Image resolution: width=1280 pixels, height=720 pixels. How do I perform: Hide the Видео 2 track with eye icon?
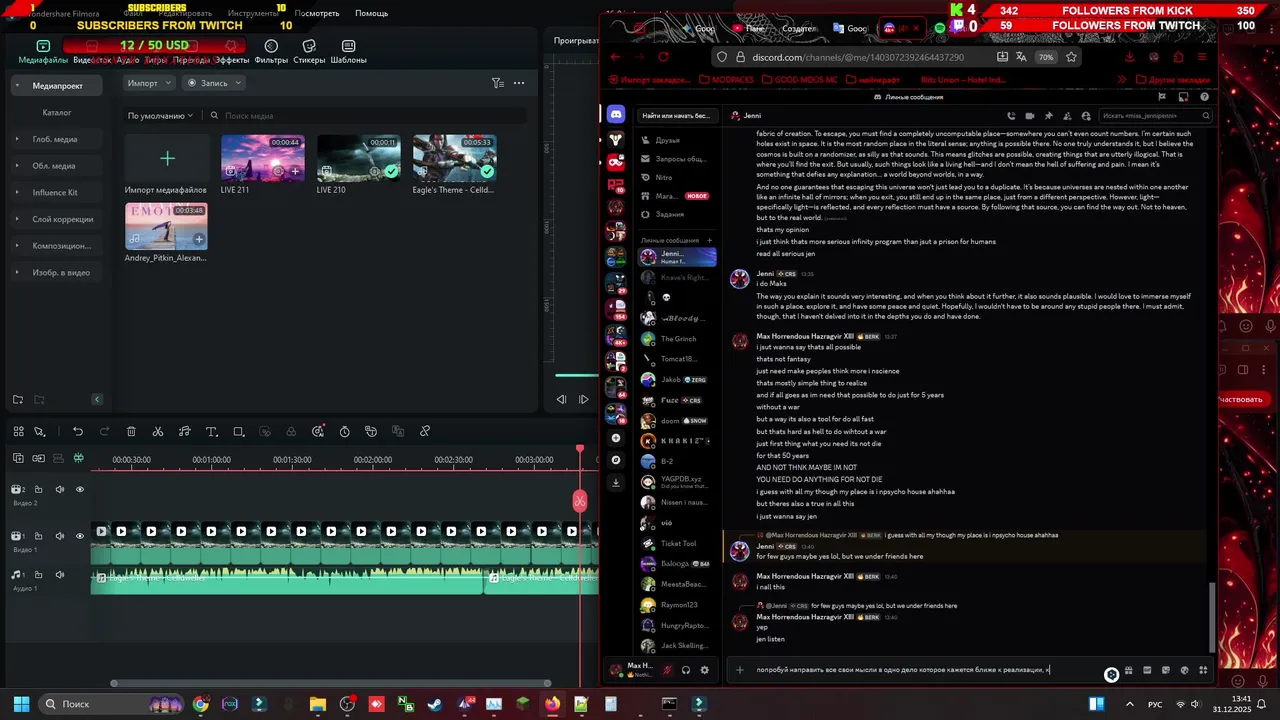pyautogui.click(x=80, y=490)
